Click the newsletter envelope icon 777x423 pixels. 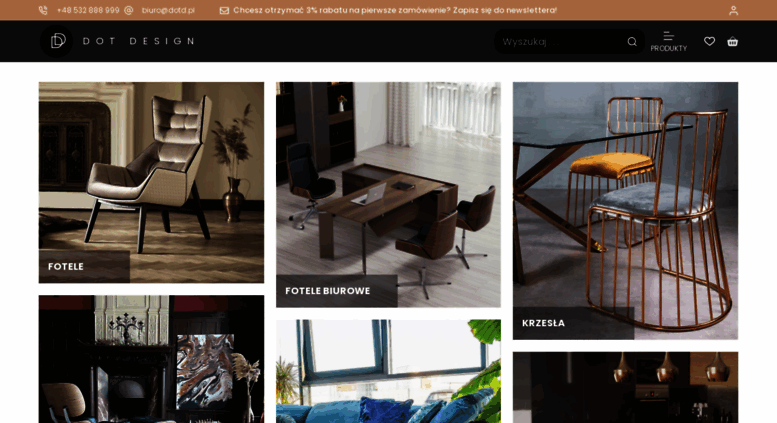(224, 10)
